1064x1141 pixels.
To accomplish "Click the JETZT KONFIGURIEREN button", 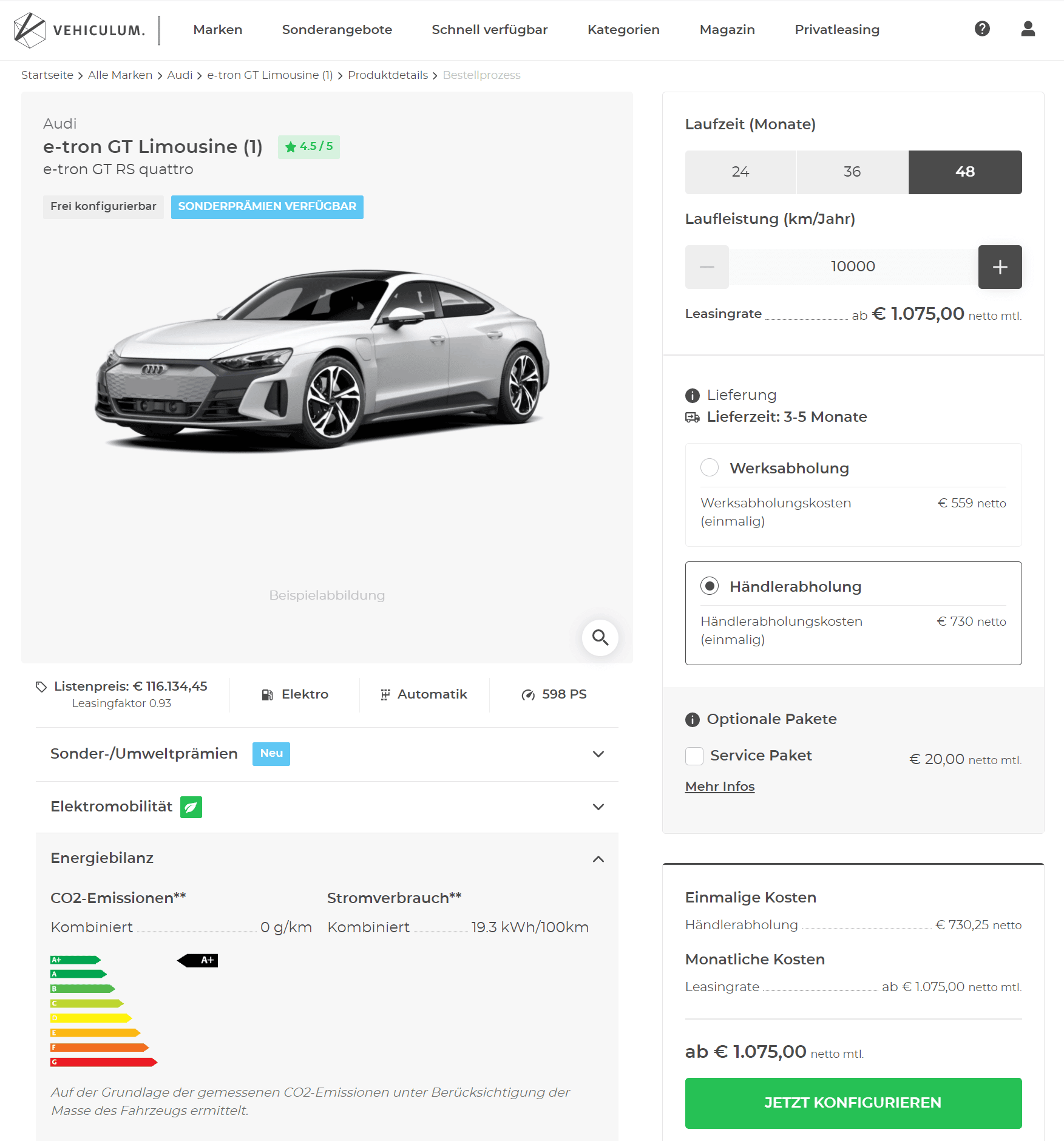I will [x=853, y=1103].
